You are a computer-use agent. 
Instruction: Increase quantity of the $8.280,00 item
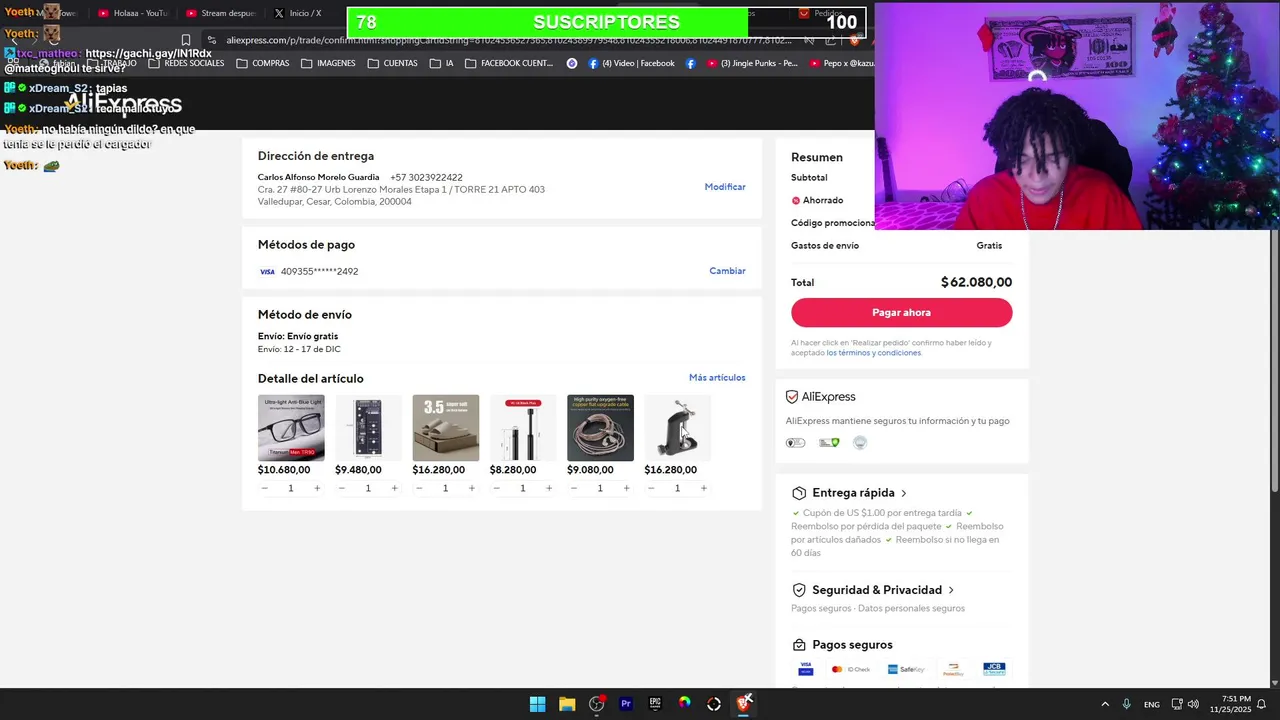tap(549, 488)
